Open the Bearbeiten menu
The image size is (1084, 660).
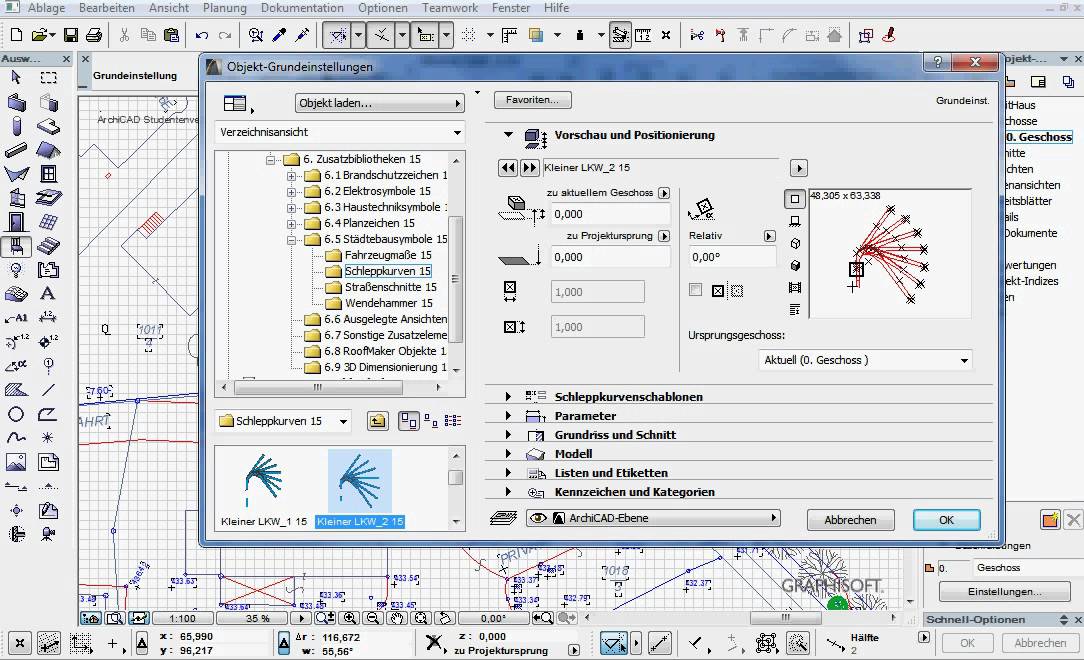pos(106,8)
